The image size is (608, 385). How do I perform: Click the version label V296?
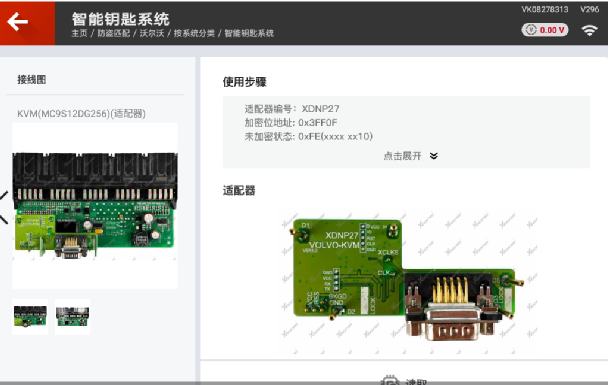[x=590, y=9]
